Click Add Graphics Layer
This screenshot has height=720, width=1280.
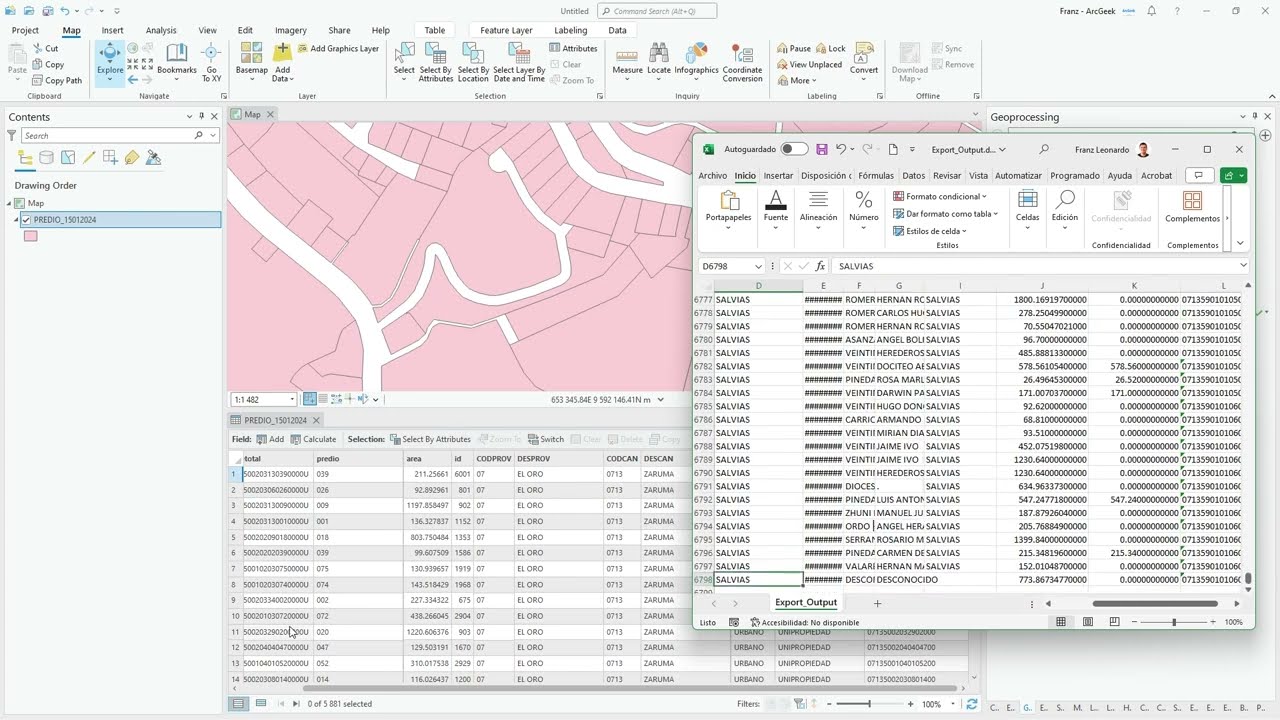click(337, 48)
